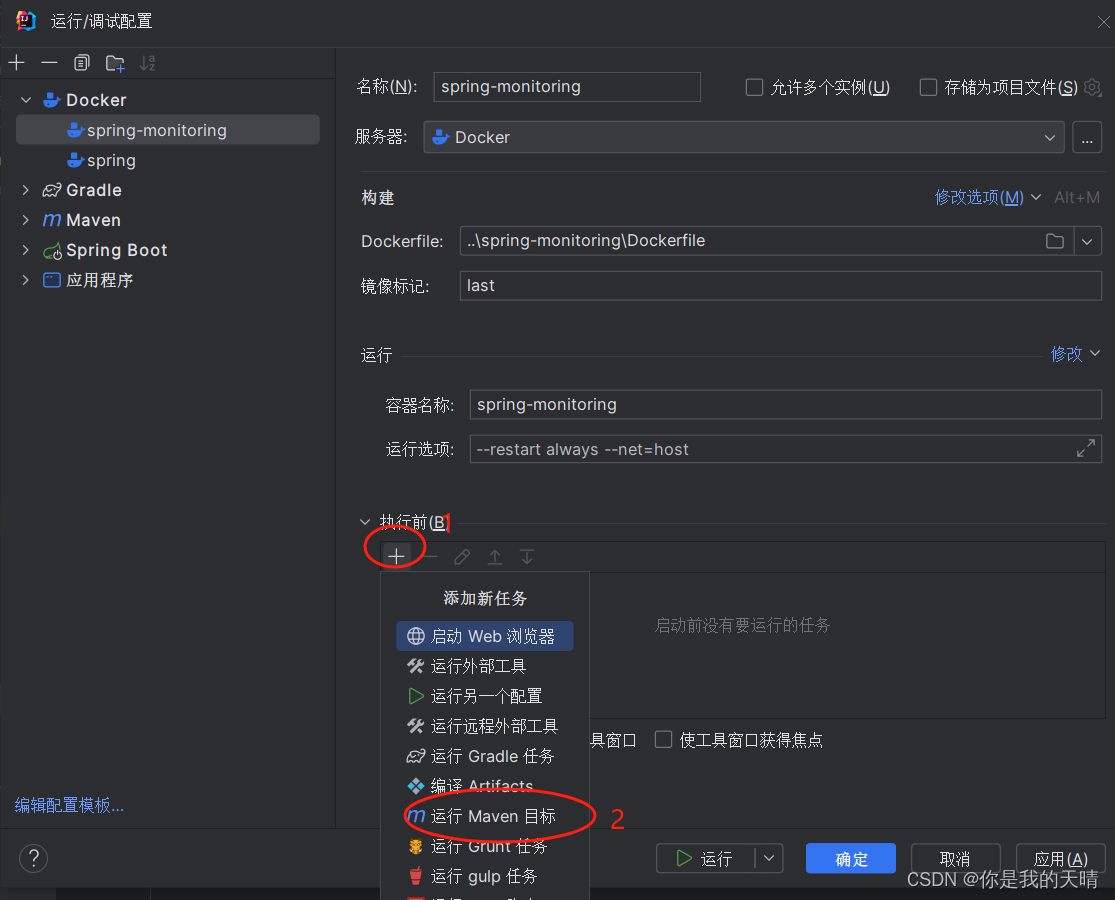
Task: Toggle the focus tool window checkbox
Action: [663, 739]
